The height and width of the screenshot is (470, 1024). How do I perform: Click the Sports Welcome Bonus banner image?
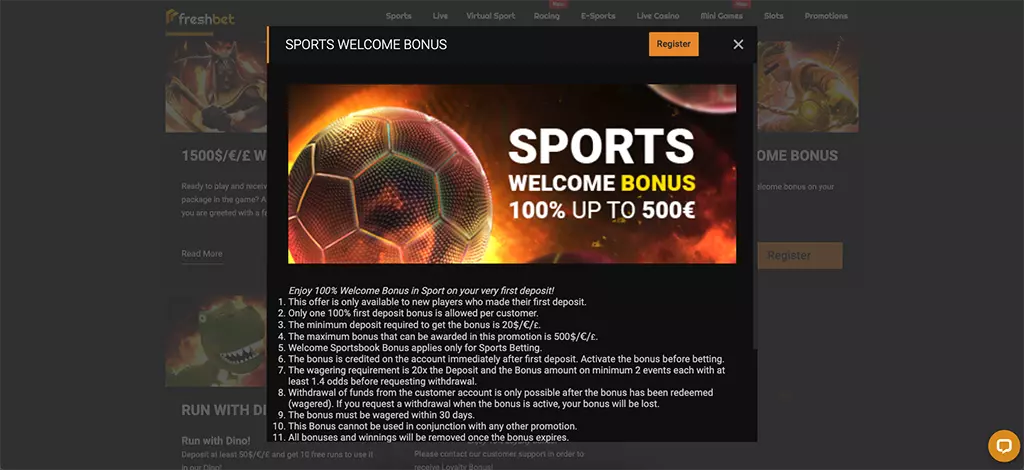point(512,174)
